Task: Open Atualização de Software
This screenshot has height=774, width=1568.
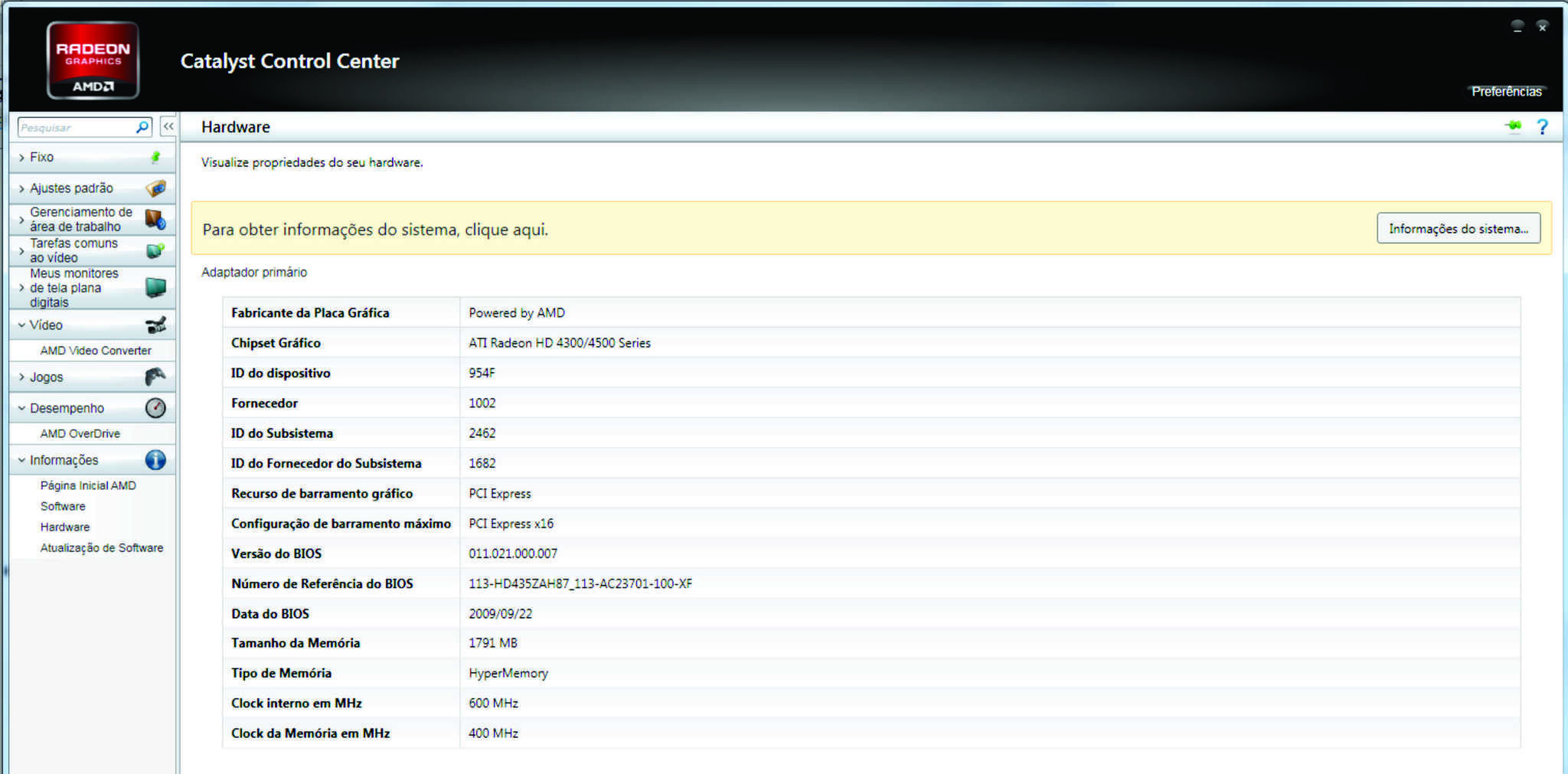Action: pyautogui.click(x=102, y=547)
